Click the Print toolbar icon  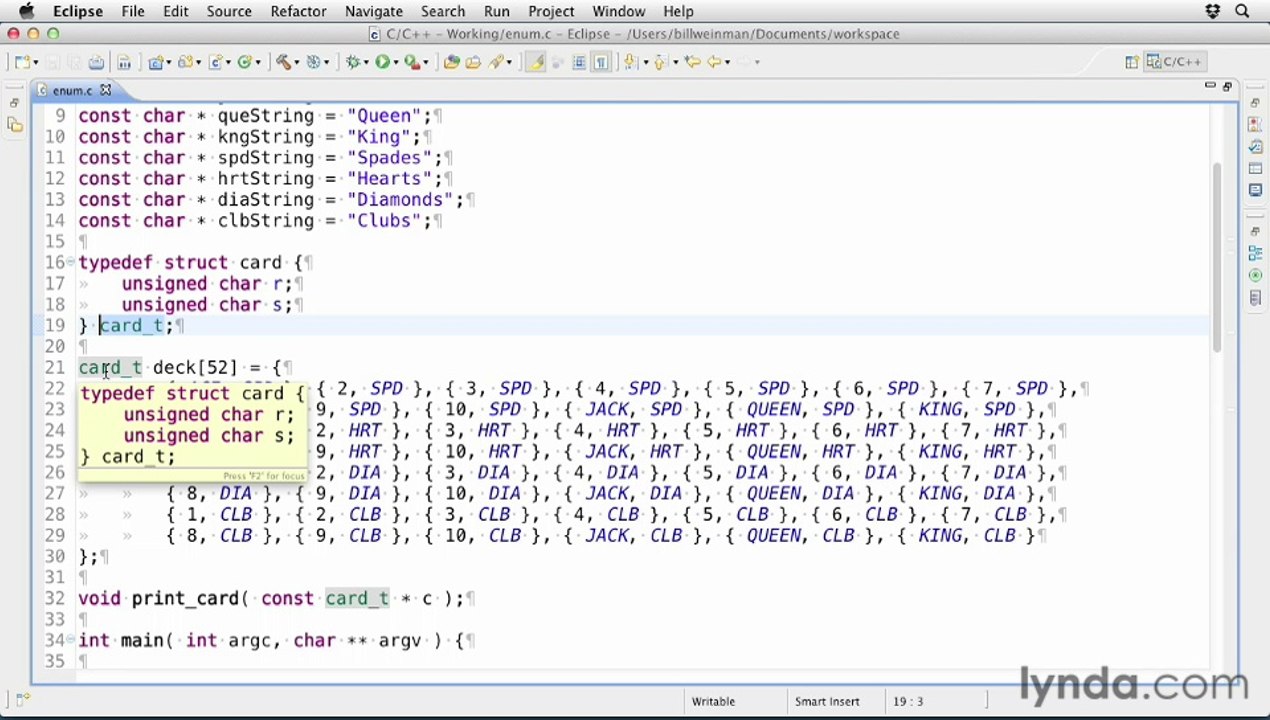click(96, 62)
